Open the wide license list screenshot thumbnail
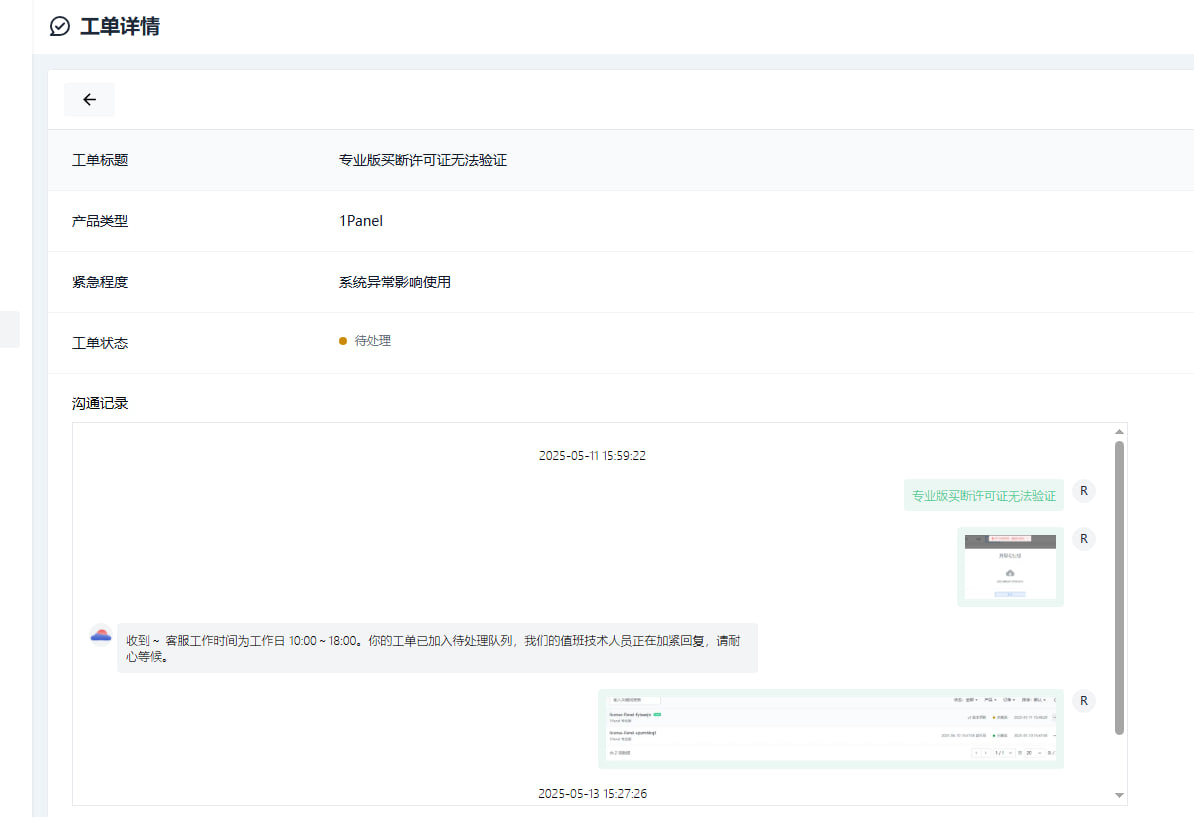The height and width of the screenshot is (817, 1194). pyautogui.click(x=831, y=729)
